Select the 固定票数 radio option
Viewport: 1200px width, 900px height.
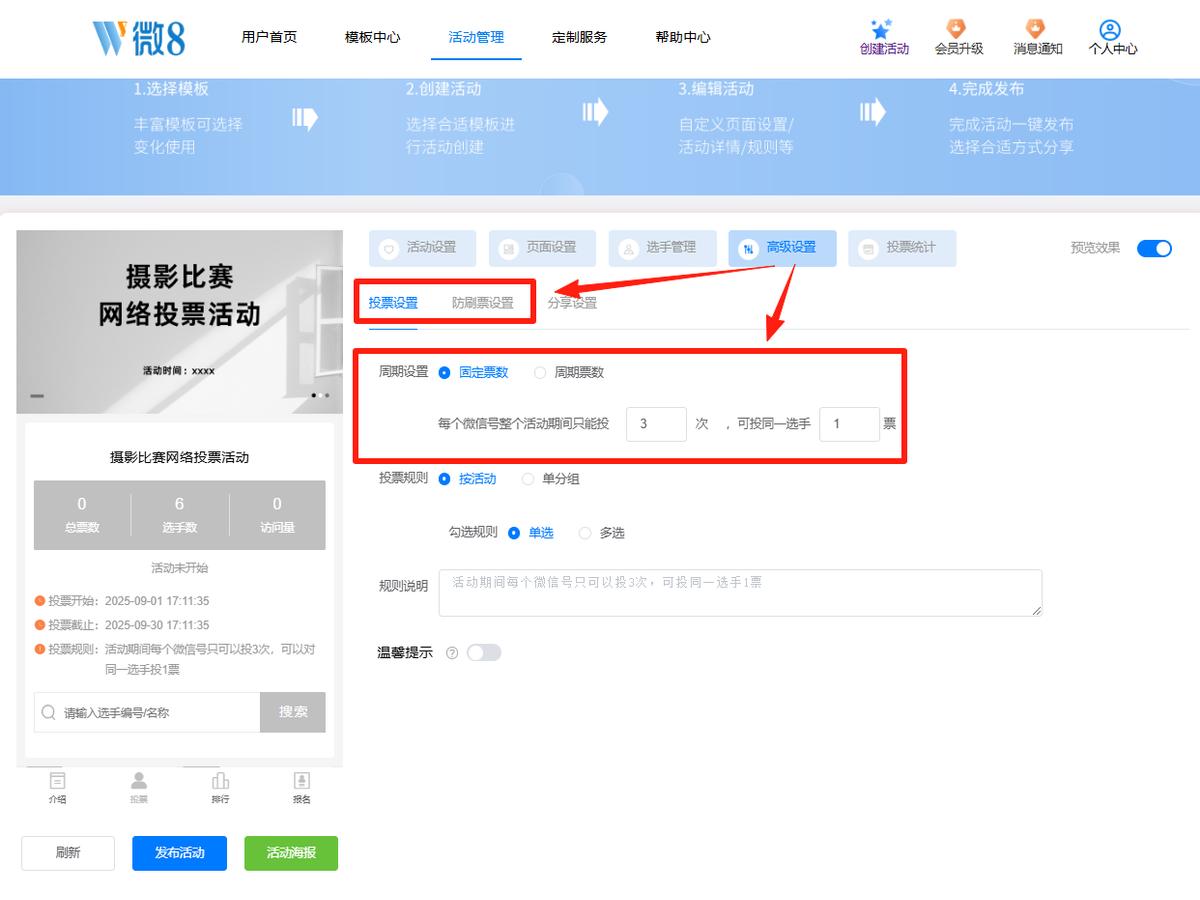tap(445, 373)
